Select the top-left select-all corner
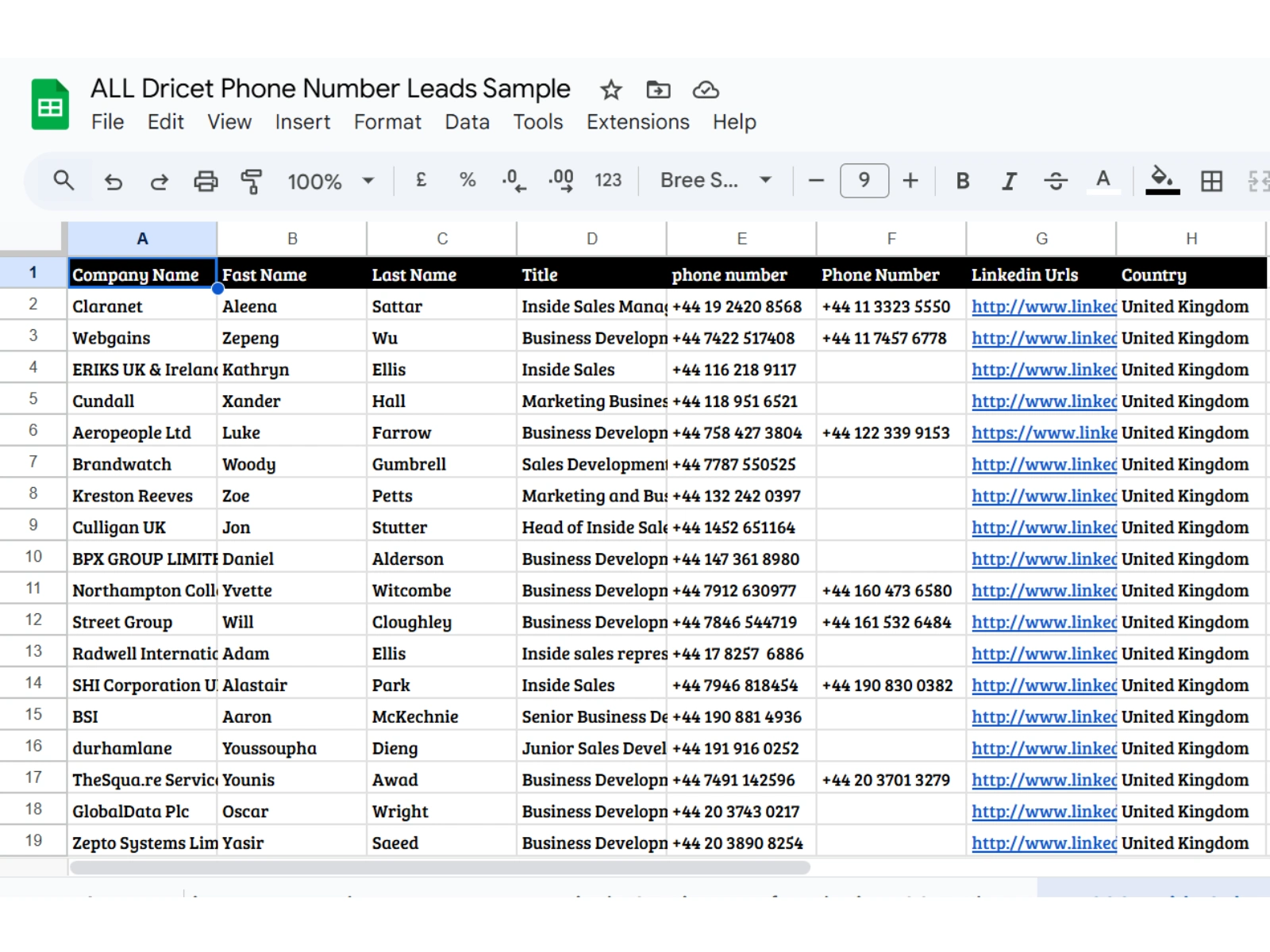 (33, 238)
